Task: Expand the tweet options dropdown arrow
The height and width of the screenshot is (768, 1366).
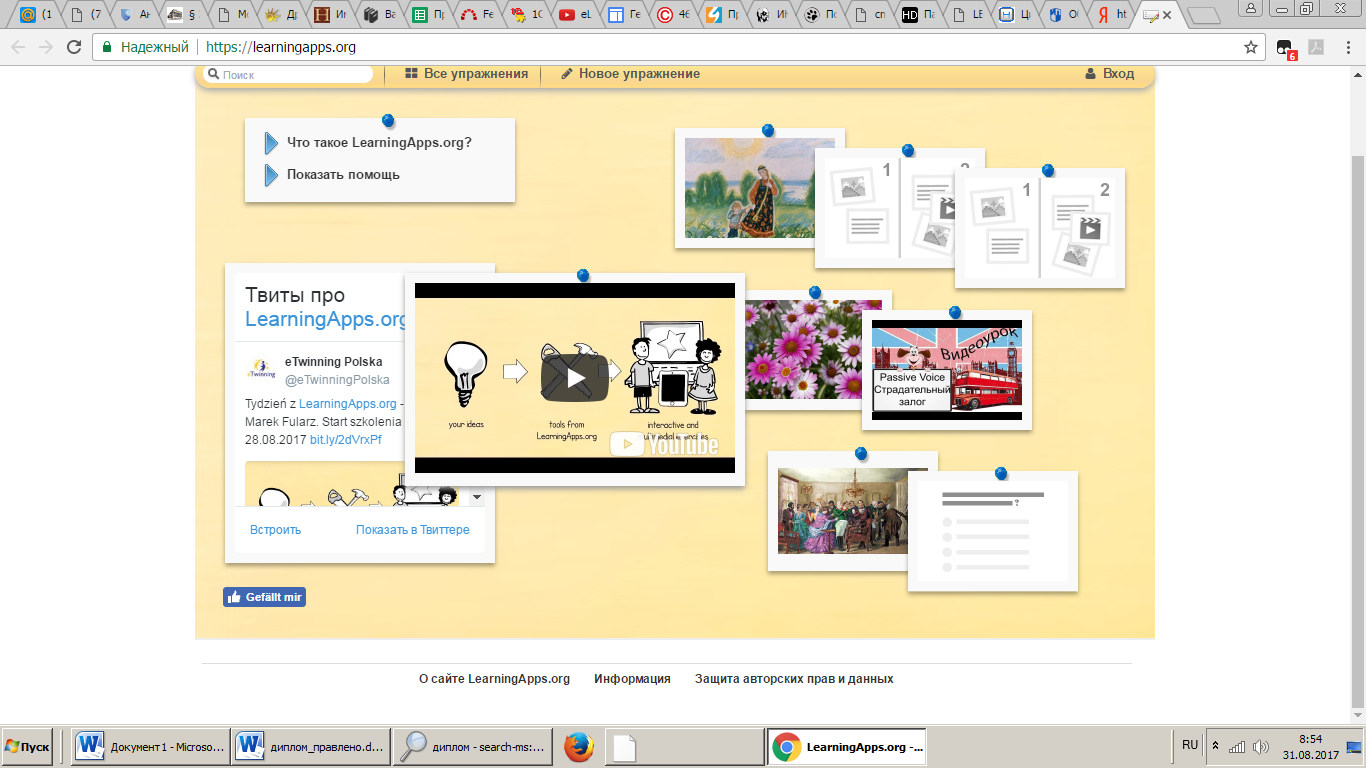Action: click(x=477, y=497)
